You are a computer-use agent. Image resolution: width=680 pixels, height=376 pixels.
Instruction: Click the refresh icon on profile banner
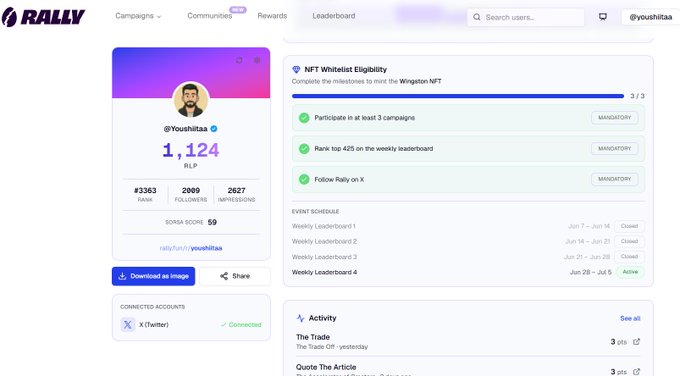coord(239,60)
